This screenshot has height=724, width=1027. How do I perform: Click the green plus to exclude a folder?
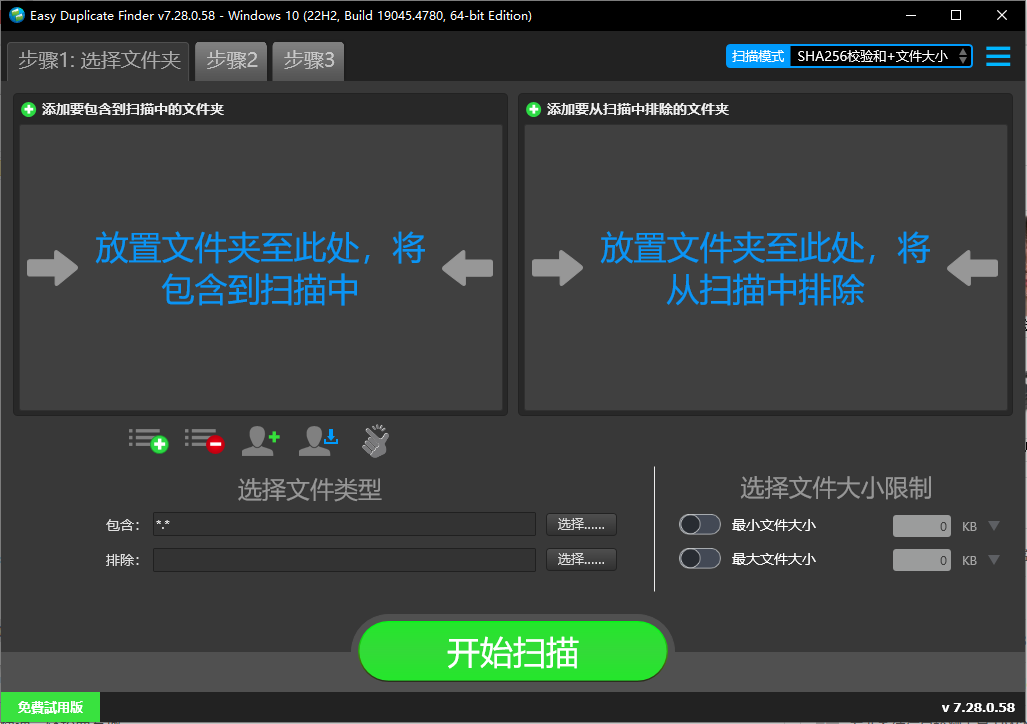pos(531,110)
